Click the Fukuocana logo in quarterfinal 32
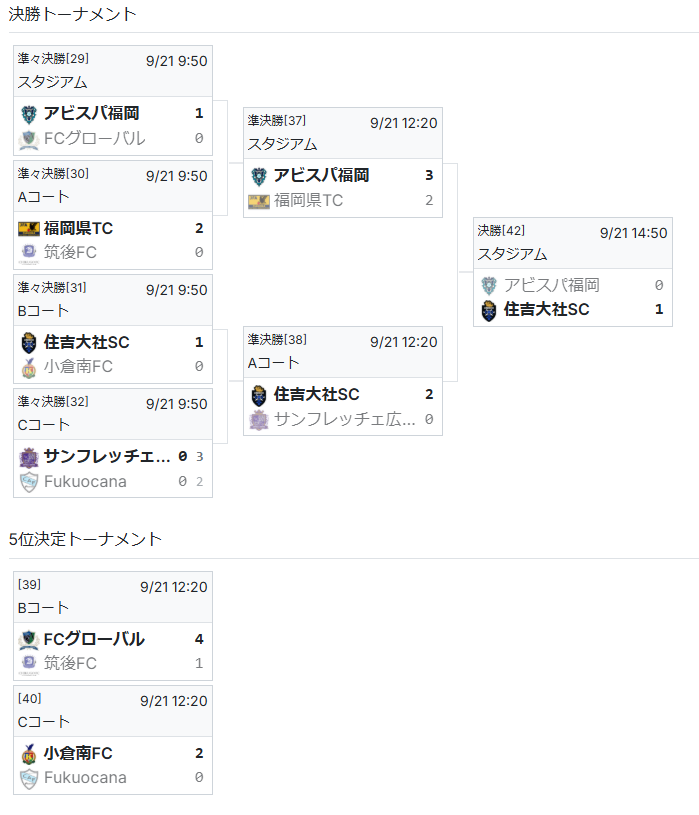699x815 pixels. pyautogui.click(x=29, y=482)
